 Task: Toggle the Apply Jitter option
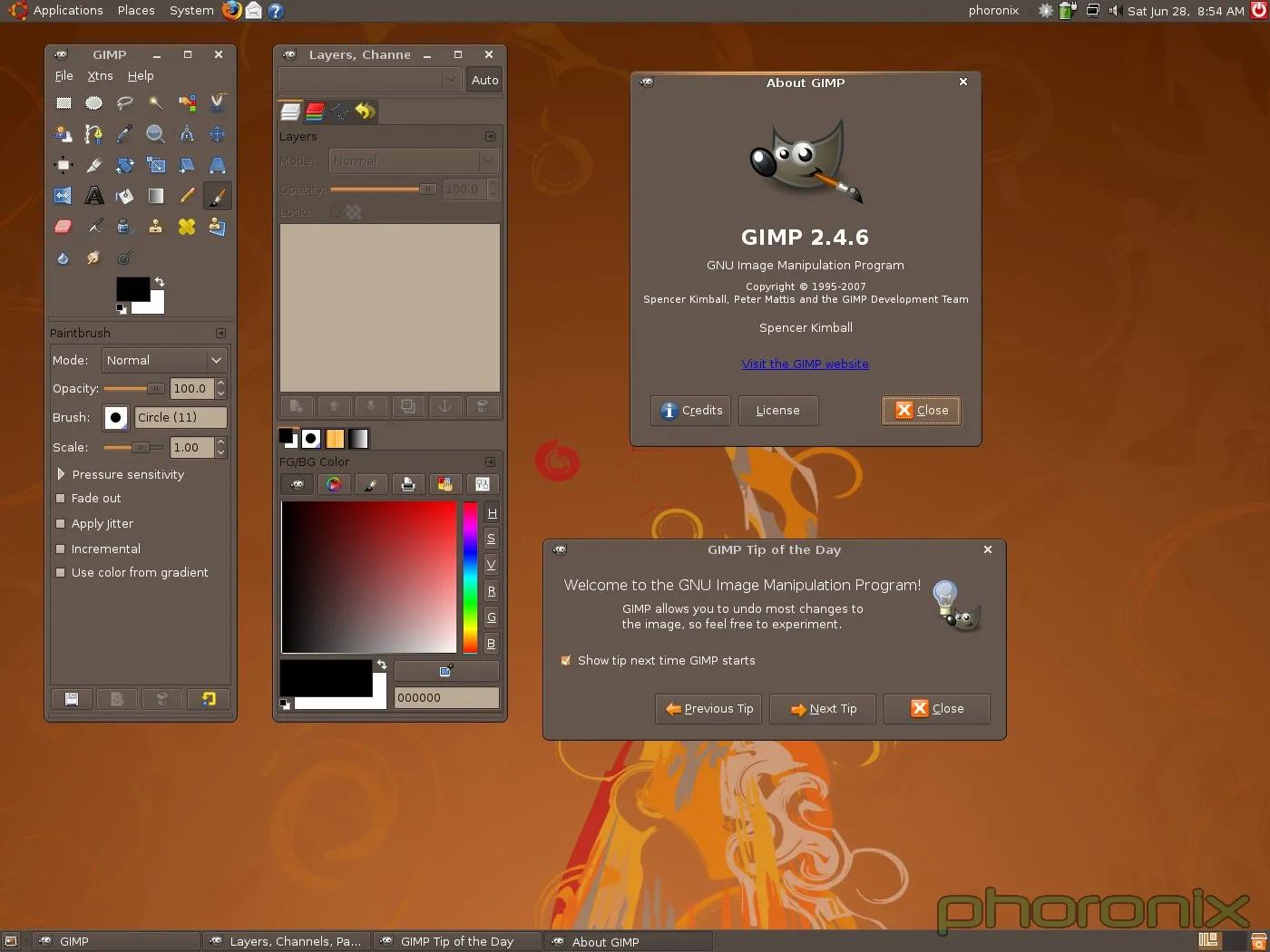(x=61, y=524)
